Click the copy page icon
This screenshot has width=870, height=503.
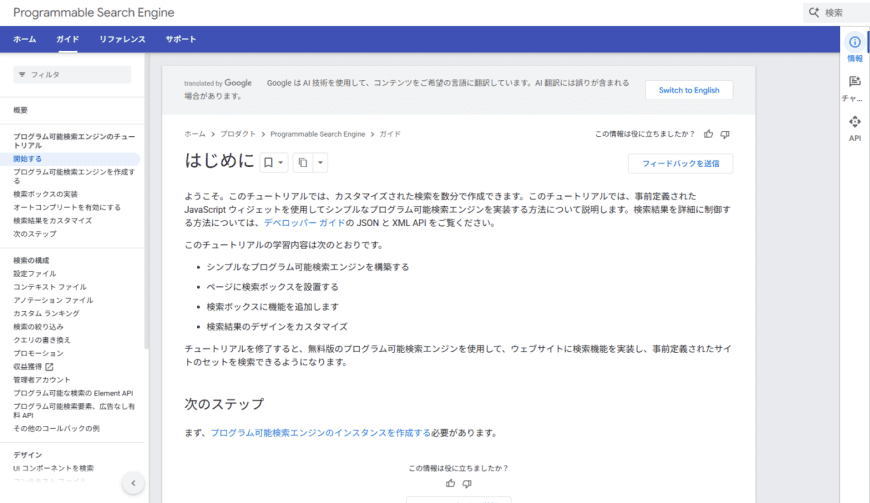tap(302, 162)
